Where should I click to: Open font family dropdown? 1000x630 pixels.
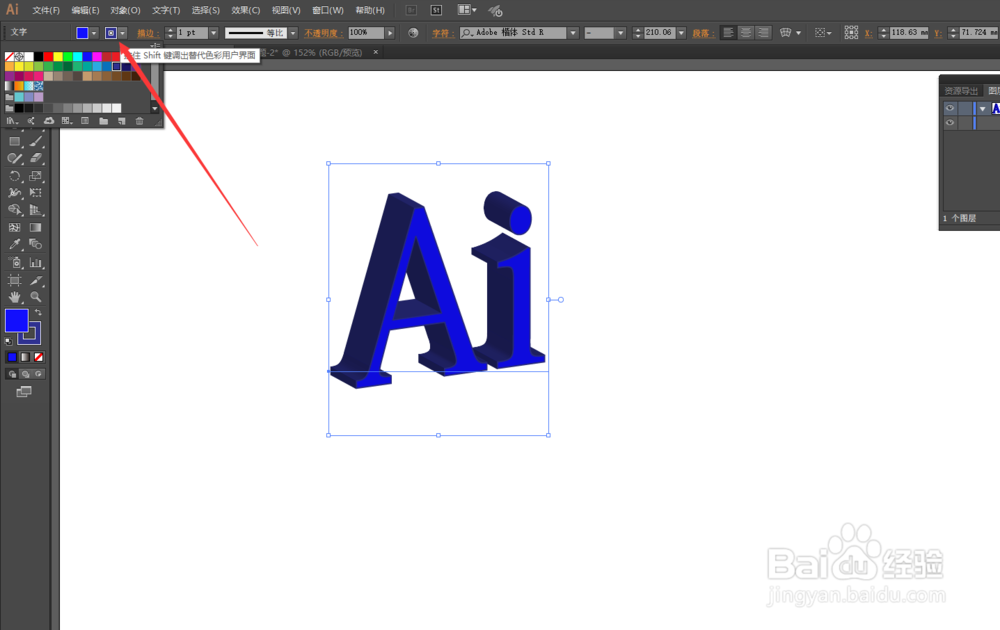(x=573, y=33)
